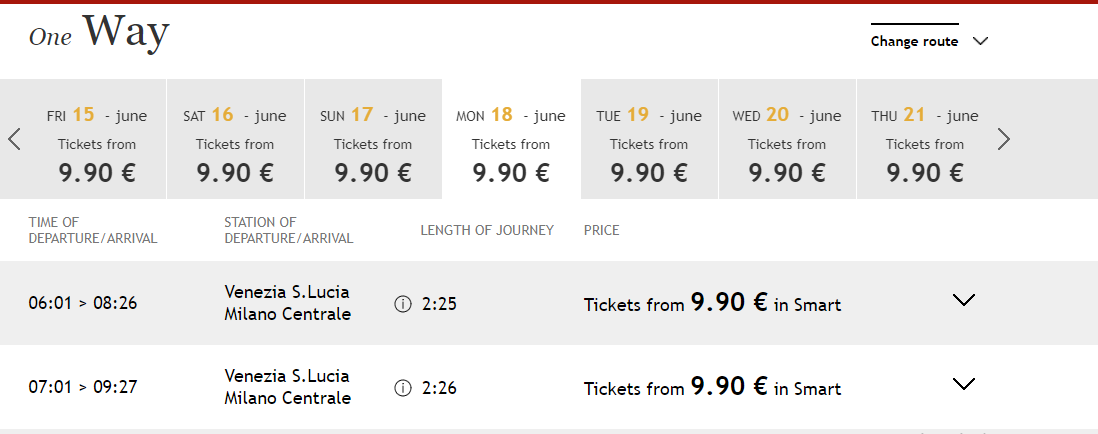The width and height of the screenshot is (1098, 434).
Task: Choose the TUE 19 June date tab
Action: point(649,140)
